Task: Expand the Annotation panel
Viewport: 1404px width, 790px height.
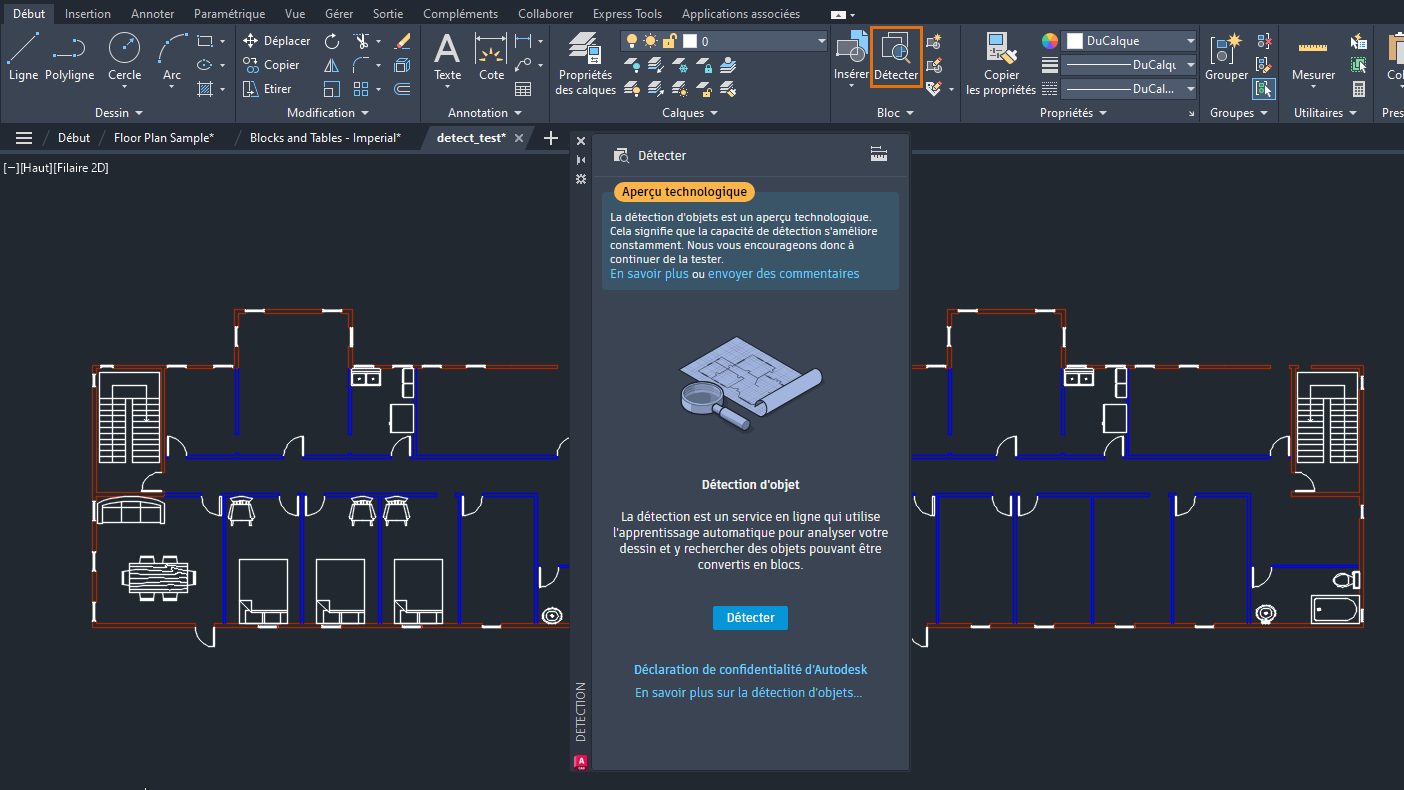Action: click(x=484, y=113)
